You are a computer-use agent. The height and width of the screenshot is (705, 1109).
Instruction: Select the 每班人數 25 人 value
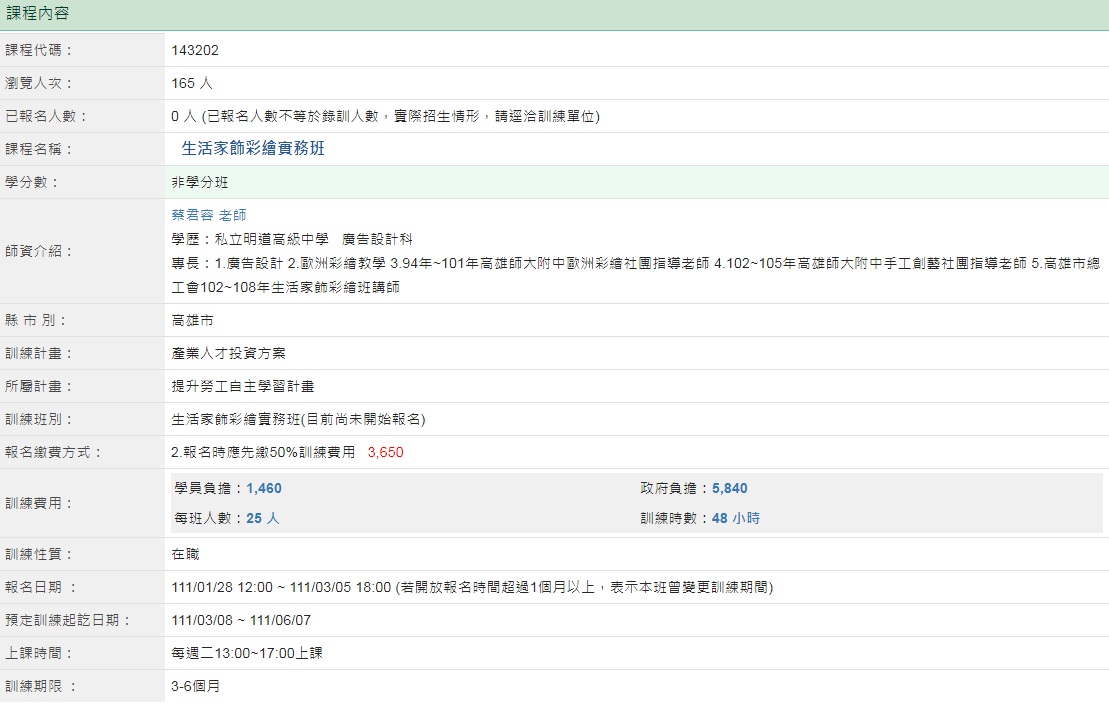[x=262, y=518]
